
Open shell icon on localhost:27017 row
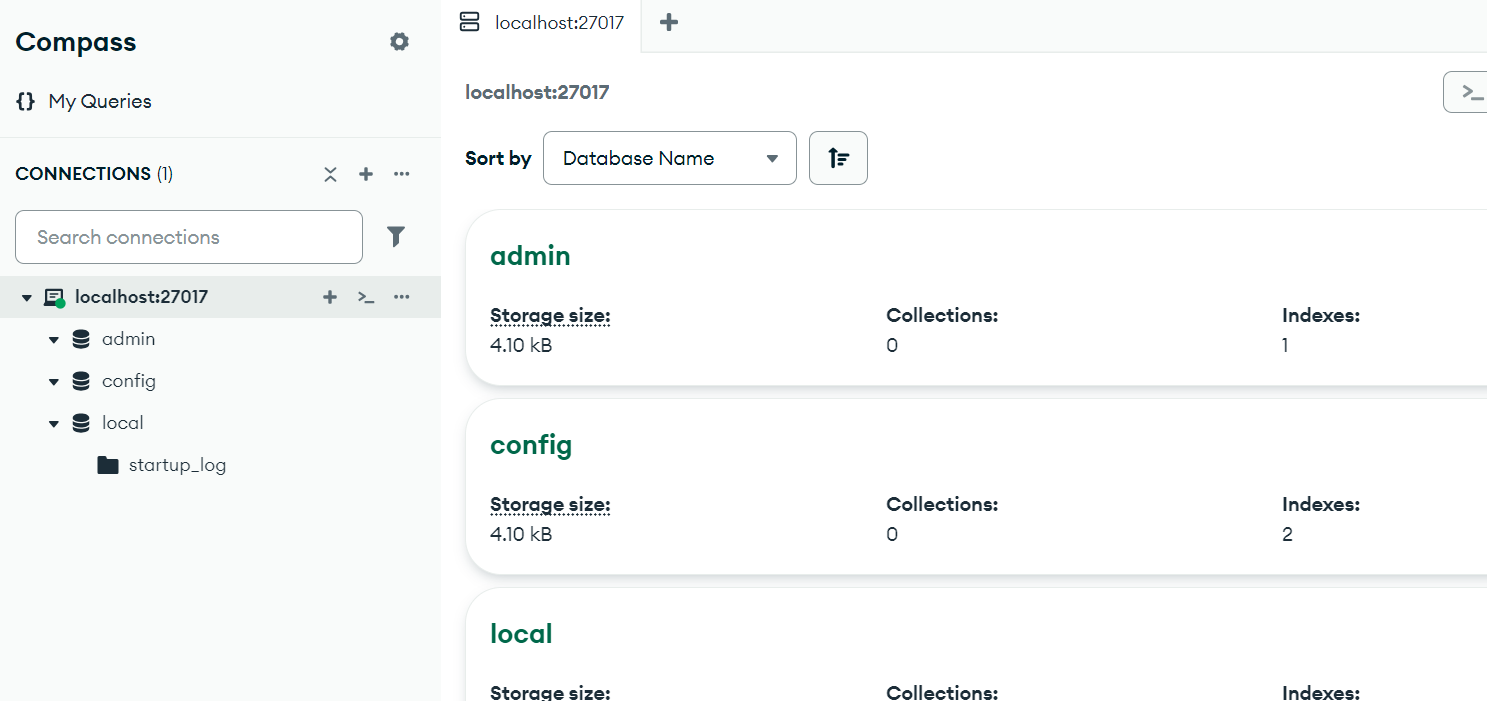pos(366,297)
